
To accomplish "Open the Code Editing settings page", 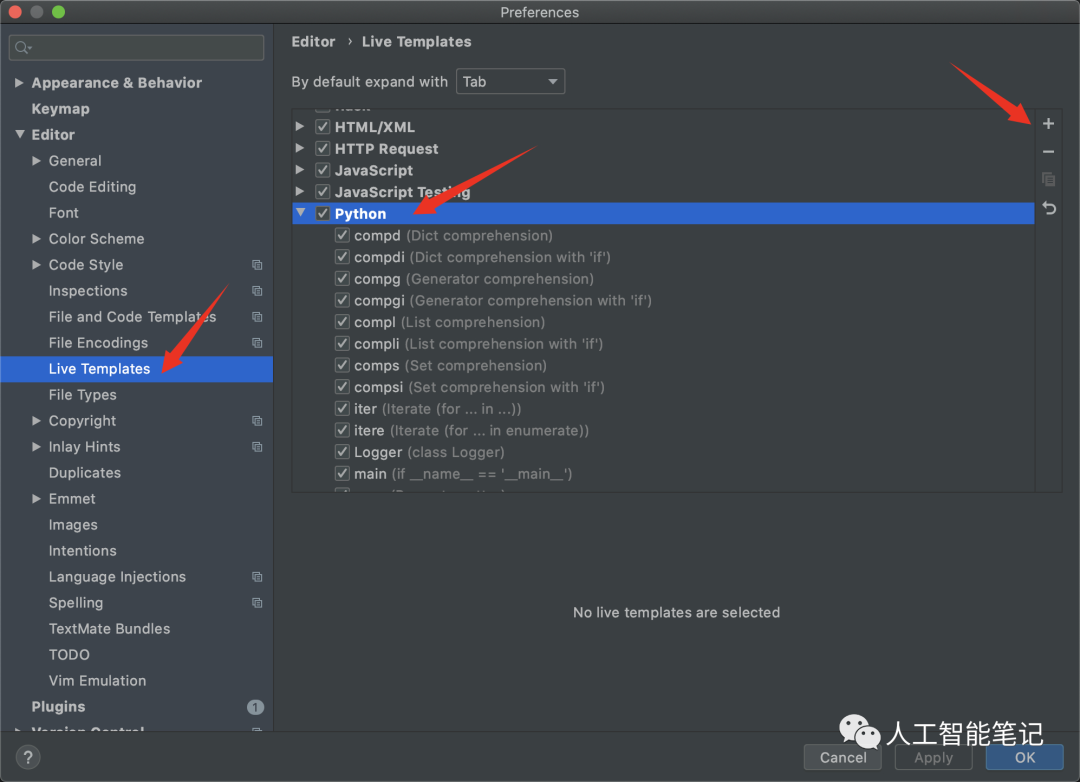I will [x=92, y=187].
